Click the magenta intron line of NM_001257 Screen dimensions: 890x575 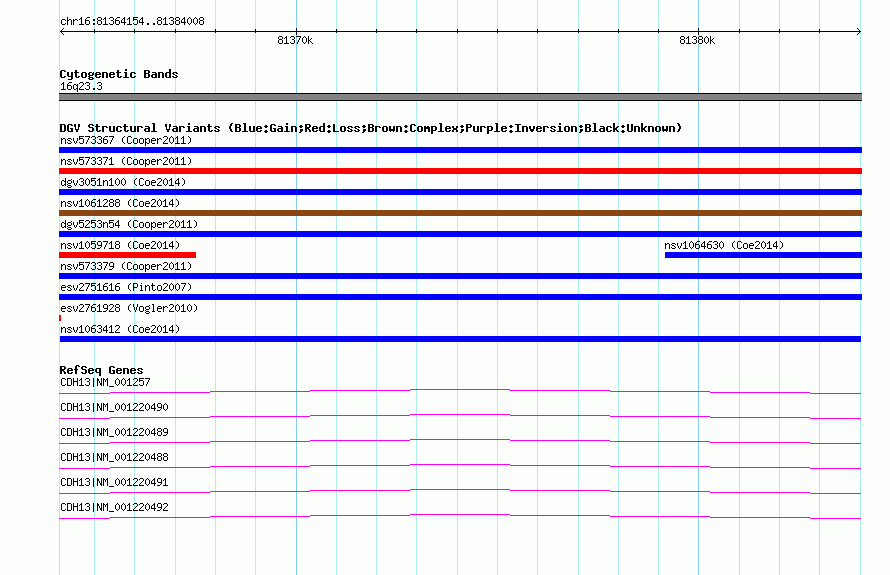(x=460, y=390)
